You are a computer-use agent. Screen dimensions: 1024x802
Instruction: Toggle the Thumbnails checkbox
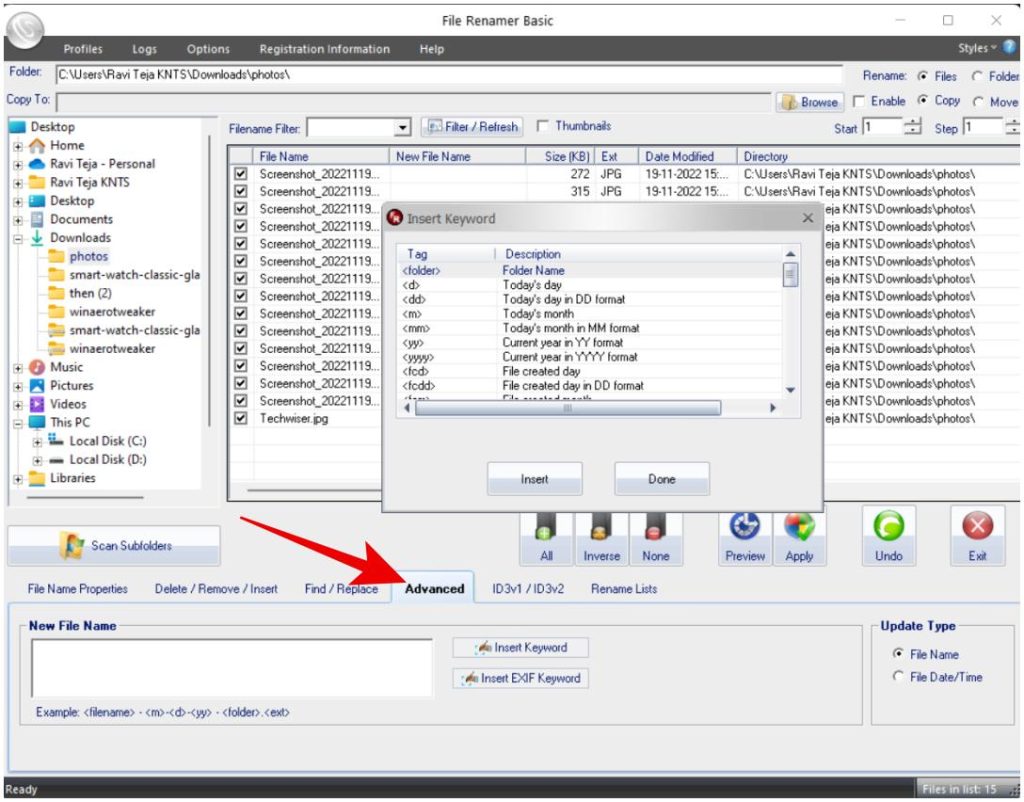click(x=542, y=126)
